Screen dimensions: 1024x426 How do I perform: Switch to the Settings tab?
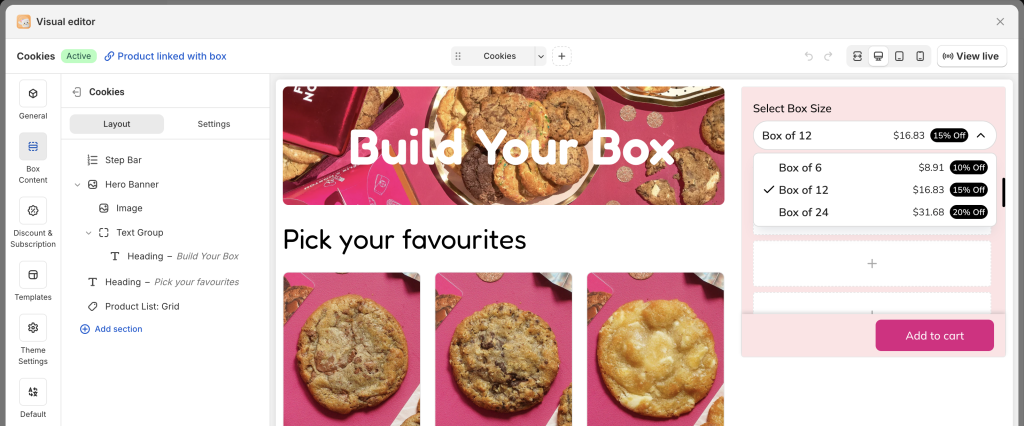[214, 124]
